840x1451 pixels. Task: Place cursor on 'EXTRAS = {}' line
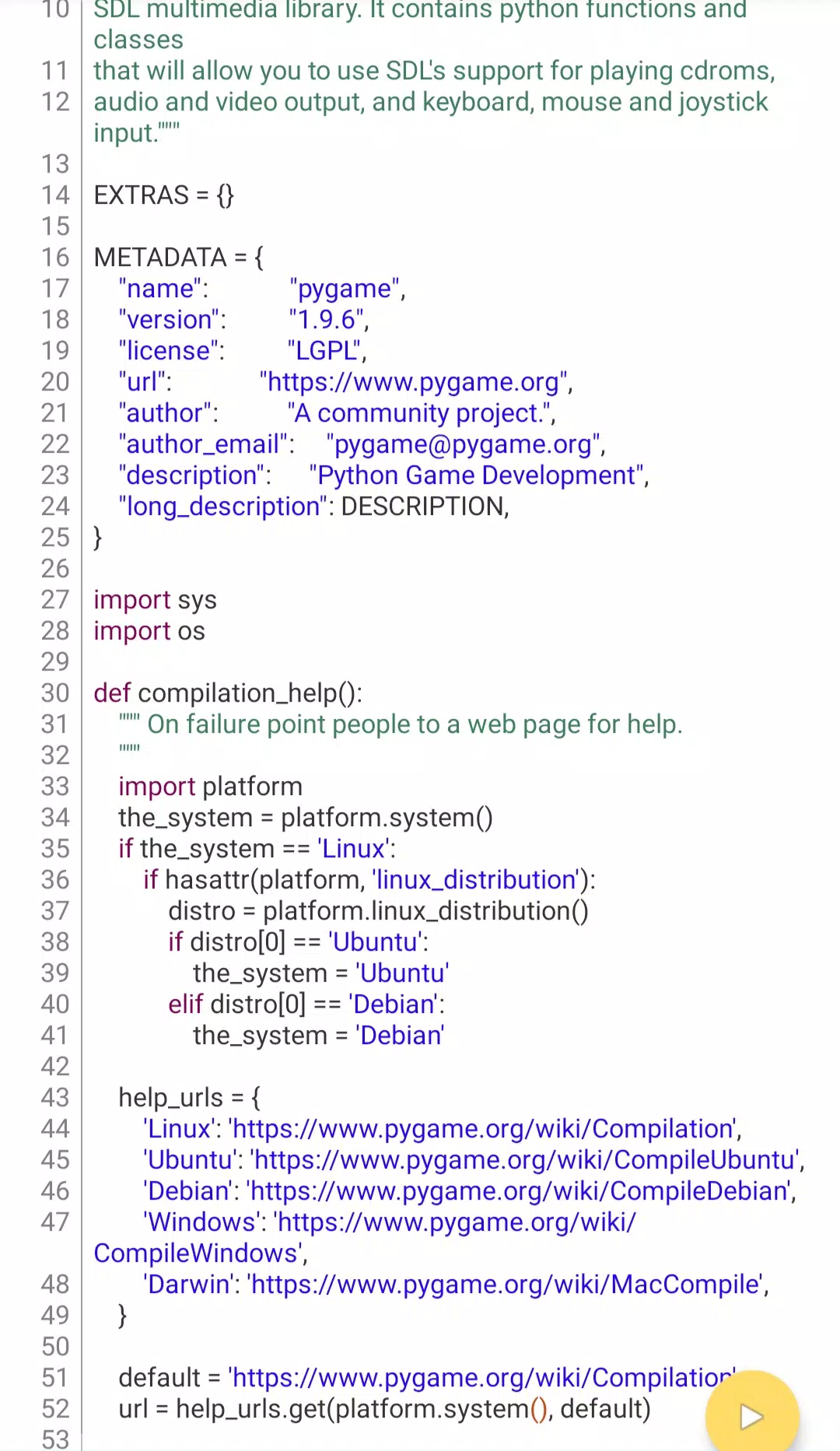164,195
